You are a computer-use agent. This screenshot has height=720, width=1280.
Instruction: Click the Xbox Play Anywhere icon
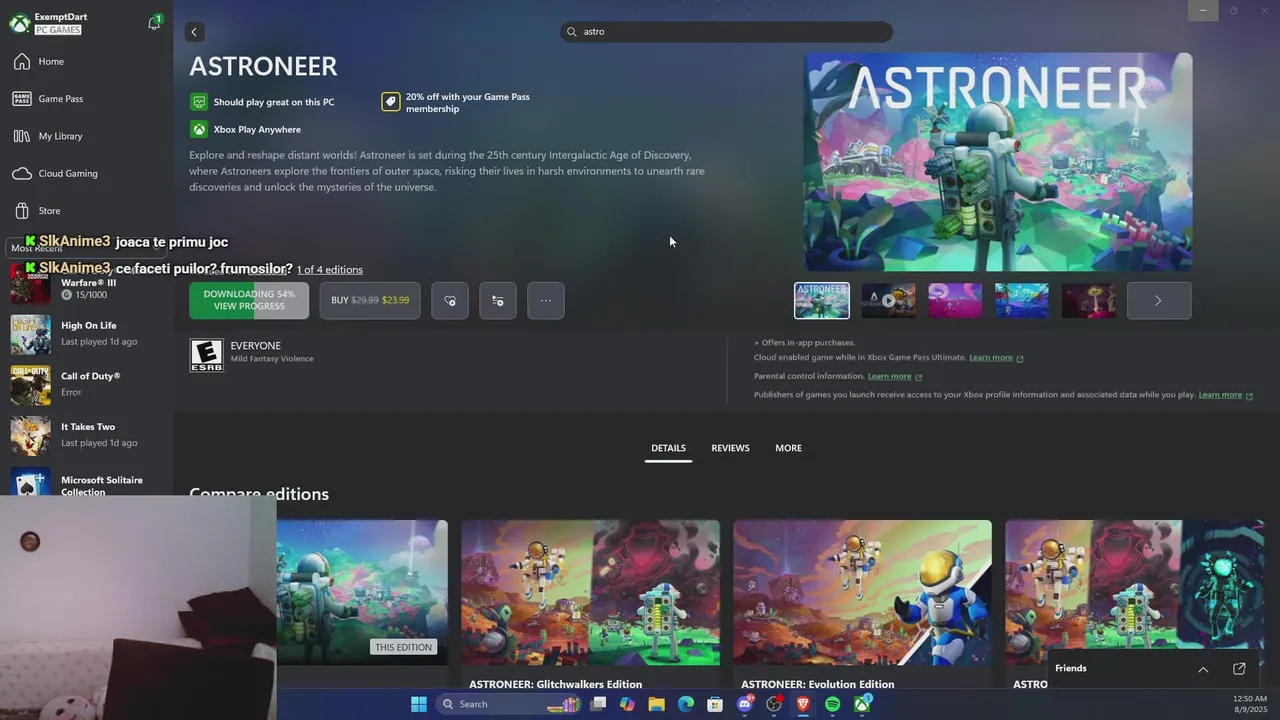199,129
